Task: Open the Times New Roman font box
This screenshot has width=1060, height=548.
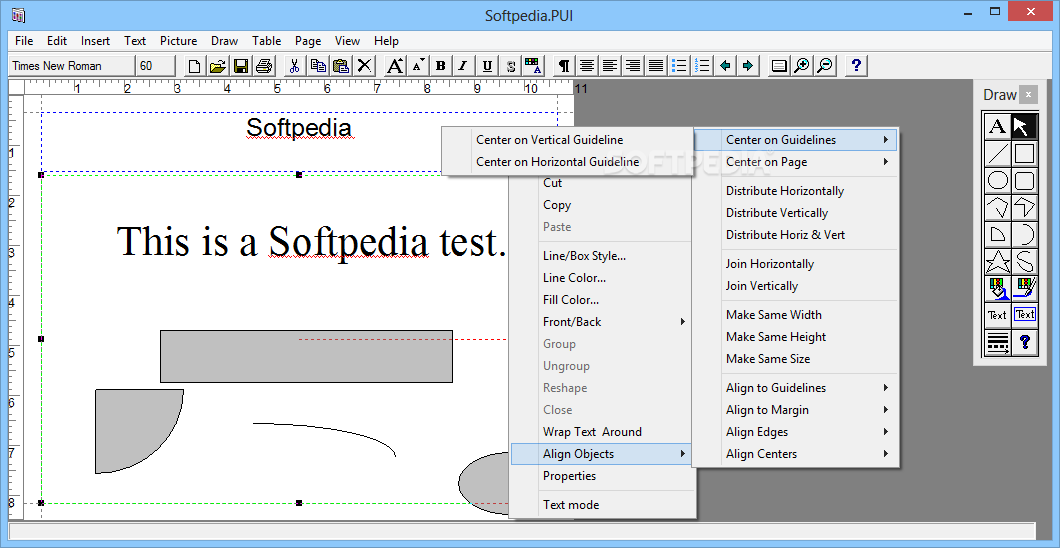Action: (72, 66)
